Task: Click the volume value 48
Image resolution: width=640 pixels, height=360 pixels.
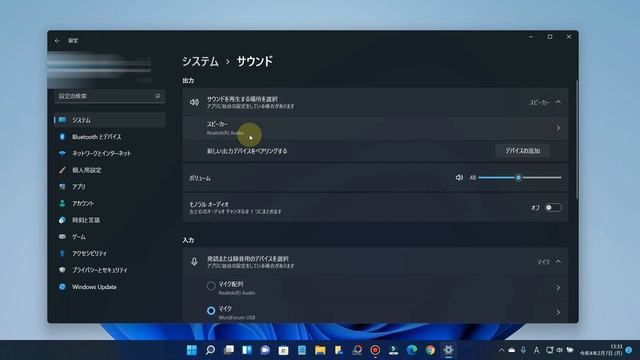Action: click(472, 178)
